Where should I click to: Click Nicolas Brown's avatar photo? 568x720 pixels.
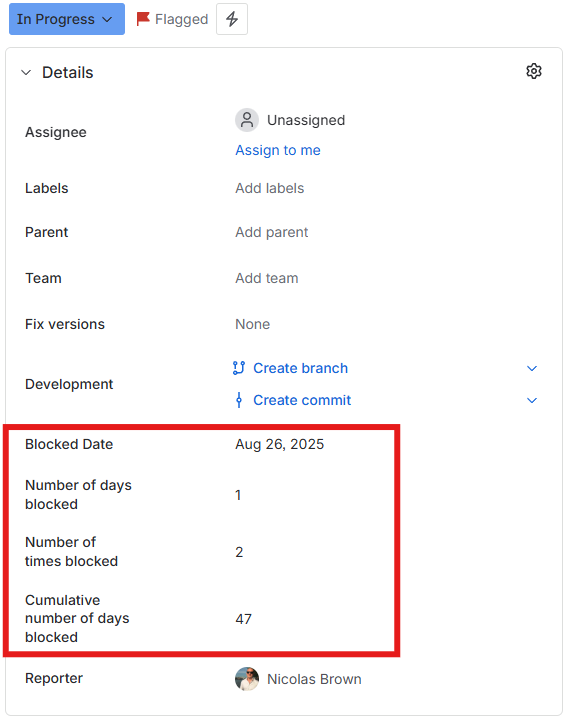(247, 679)
